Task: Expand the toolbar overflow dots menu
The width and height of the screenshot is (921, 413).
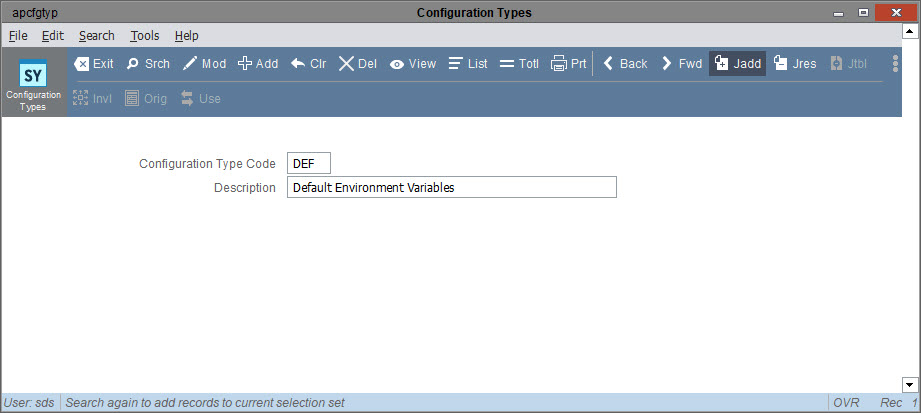Action: (x=895, y=63)
